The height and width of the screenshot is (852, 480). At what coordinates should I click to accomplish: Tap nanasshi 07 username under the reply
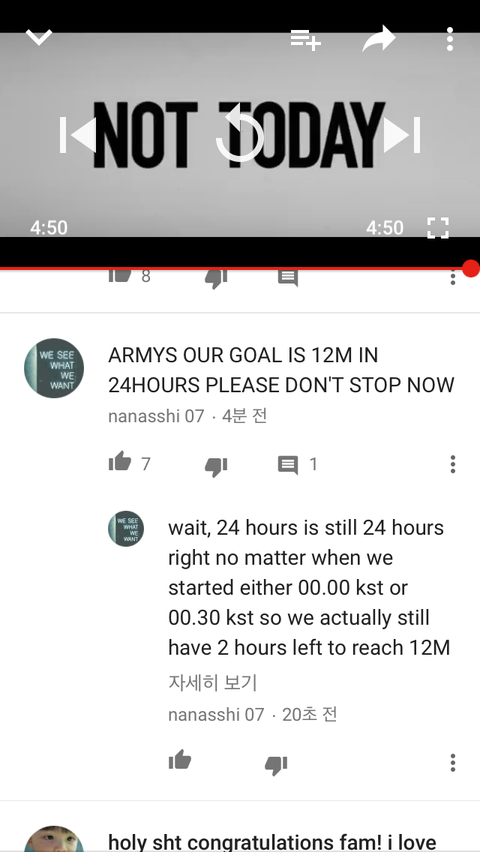coord(216,714)
